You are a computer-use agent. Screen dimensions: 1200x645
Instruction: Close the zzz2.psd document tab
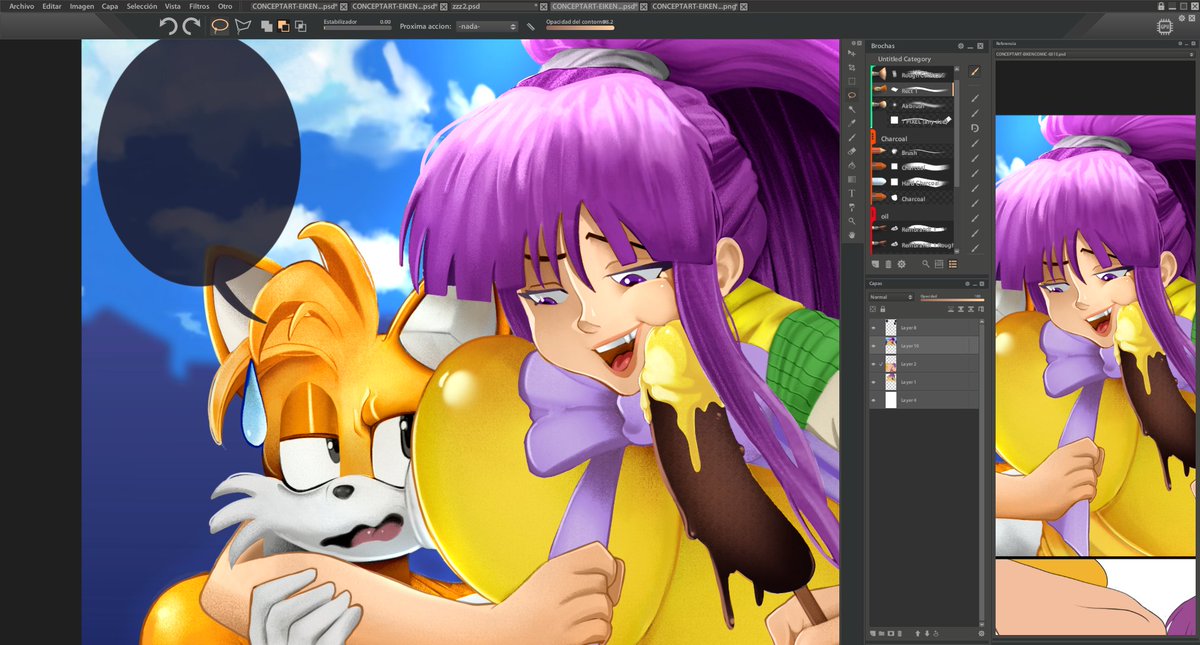pyautogui.click(x=543, y=6)
